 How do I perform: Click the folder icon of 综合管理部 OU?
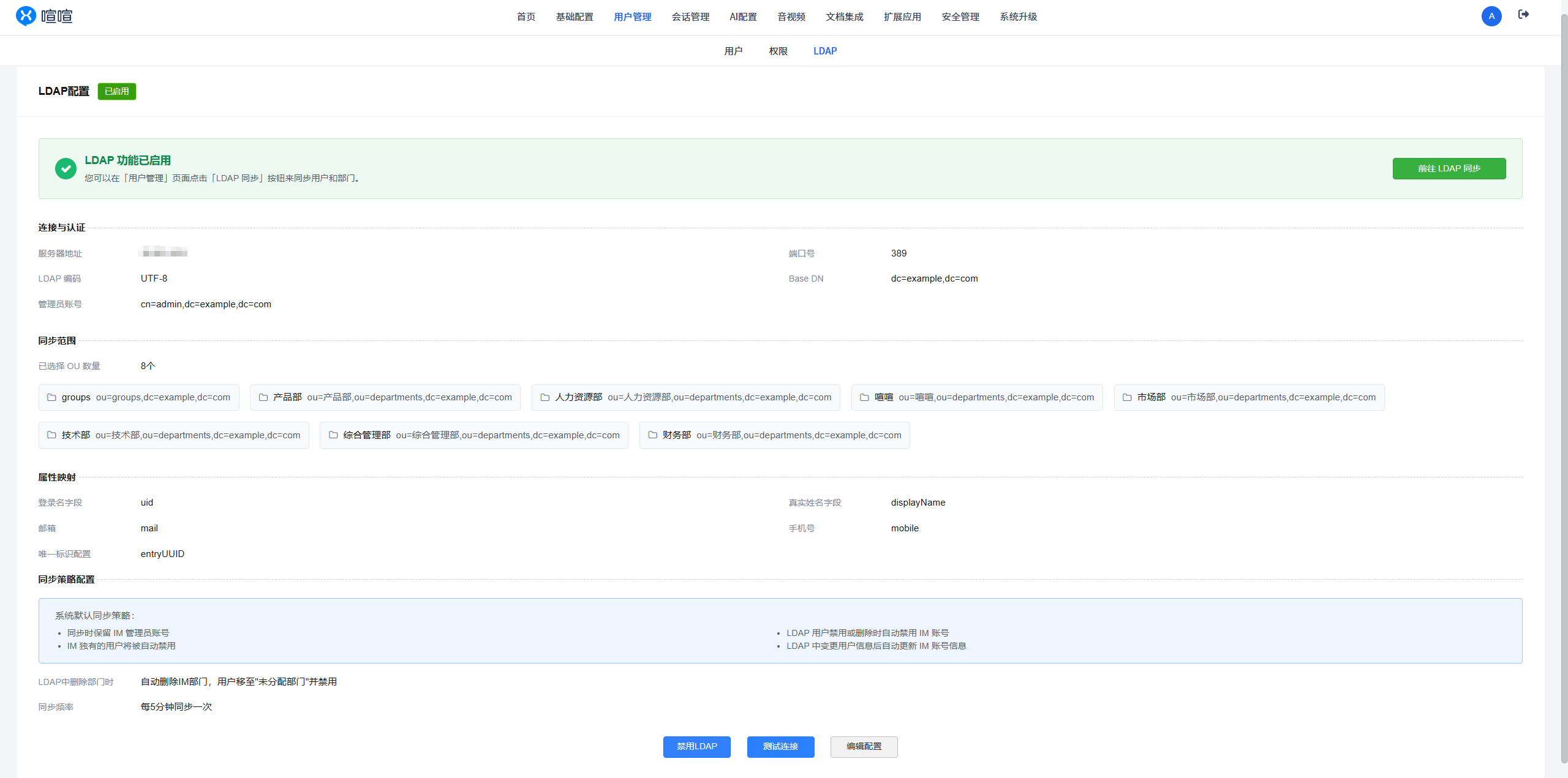pyautogui.click(x=333, y=435)
